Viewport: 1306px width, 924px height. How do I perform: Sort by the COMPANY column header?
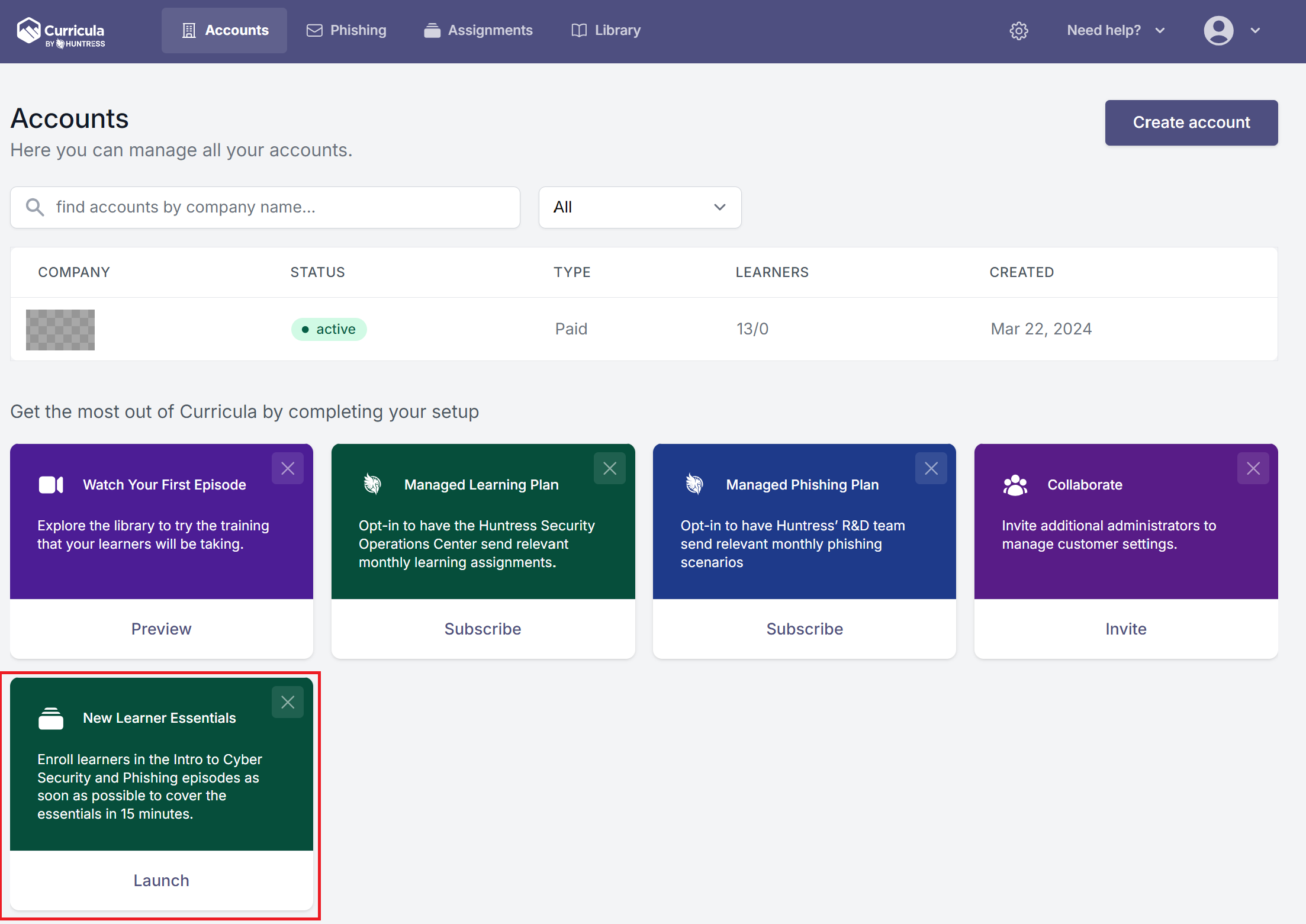pos(74,272)
